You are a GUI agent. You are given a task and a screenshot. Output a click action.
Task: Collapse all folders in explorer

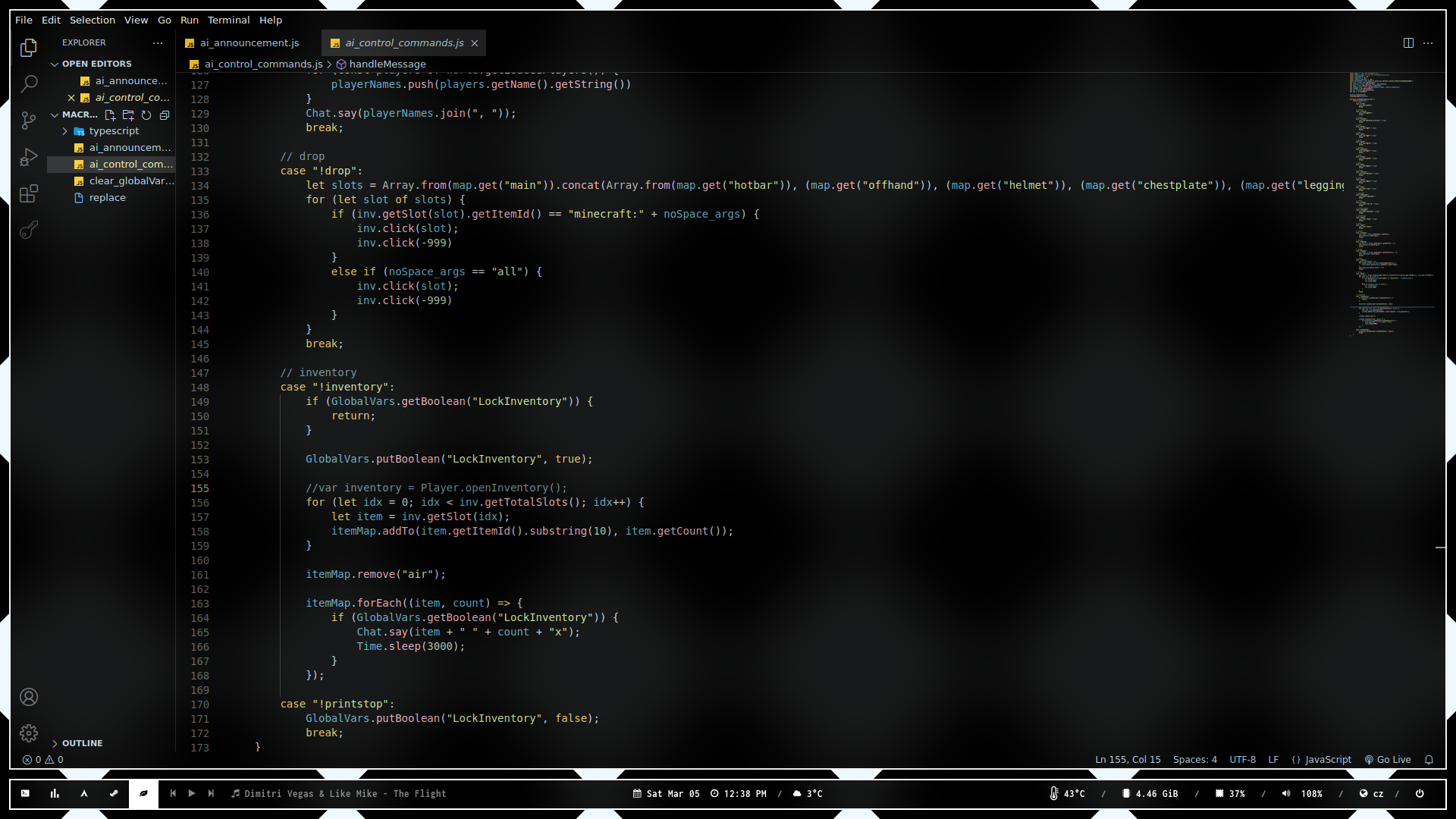(x=165, y=115)
